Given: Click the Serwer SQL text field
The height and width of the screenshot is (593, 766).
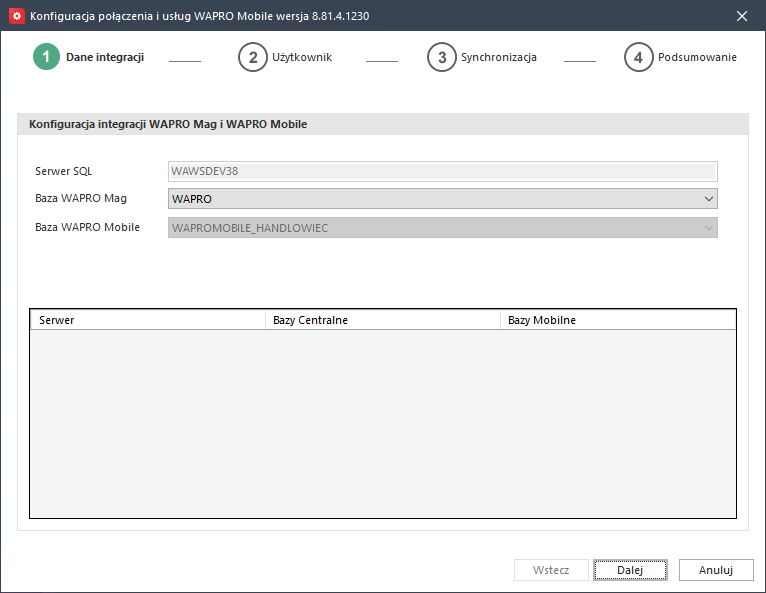Looking at the screenshot, I should pos(442,171).
